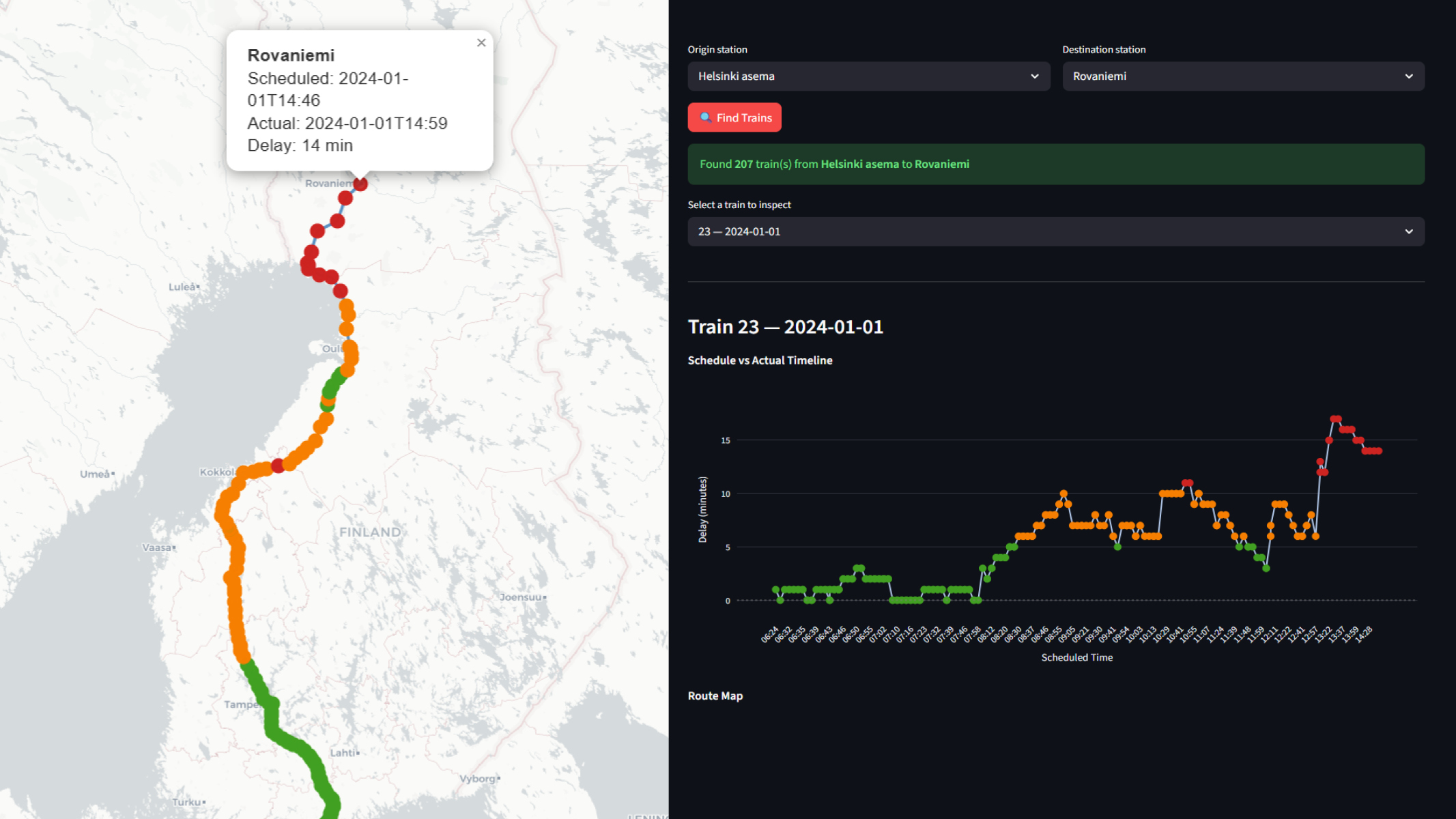
Task: Select the red marker near Kokkola
Action: pyautogui.click(x=278, y=465)
